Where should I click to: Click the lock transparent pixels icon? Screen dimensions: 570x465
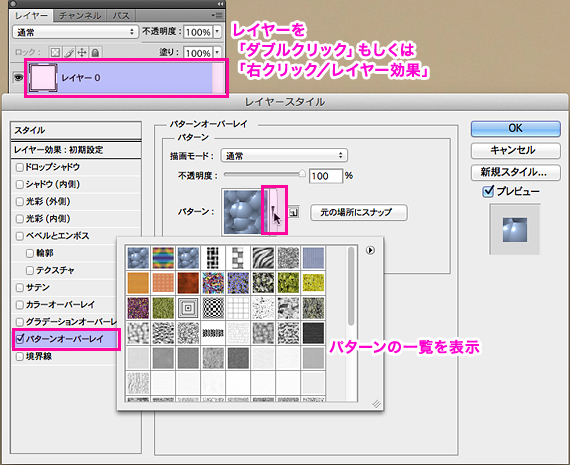pos(55,53)
